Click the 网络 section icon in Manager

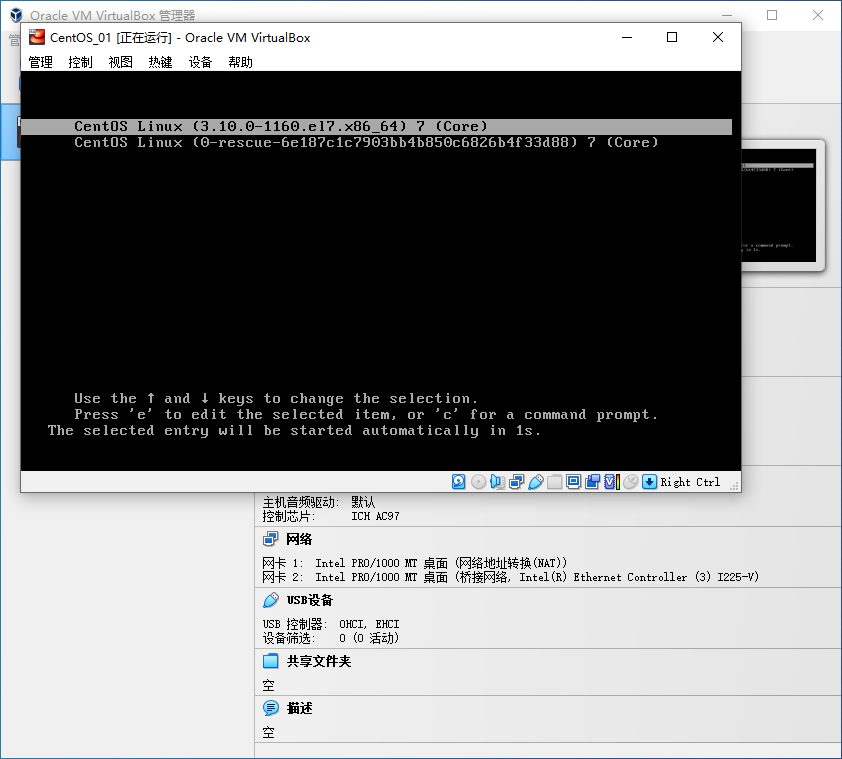point(271,539)
